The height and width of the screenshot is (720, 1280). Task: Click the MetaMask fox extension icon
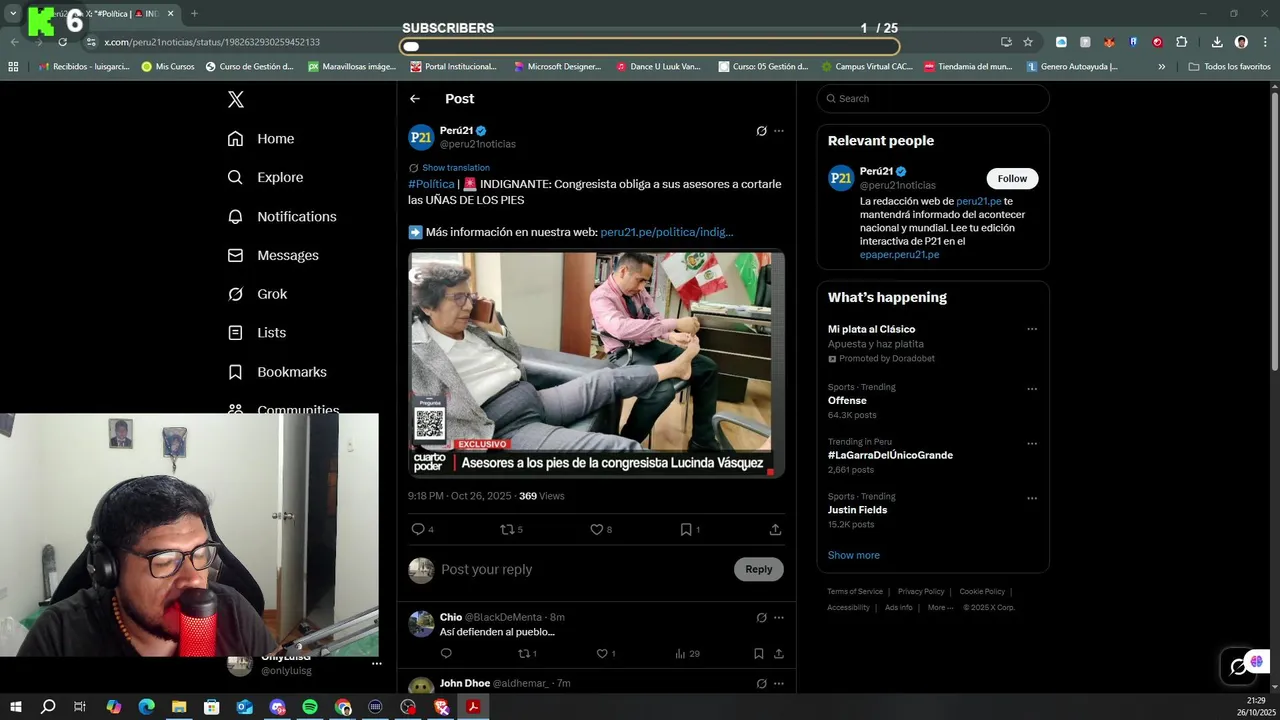[x=1109, y=42]
